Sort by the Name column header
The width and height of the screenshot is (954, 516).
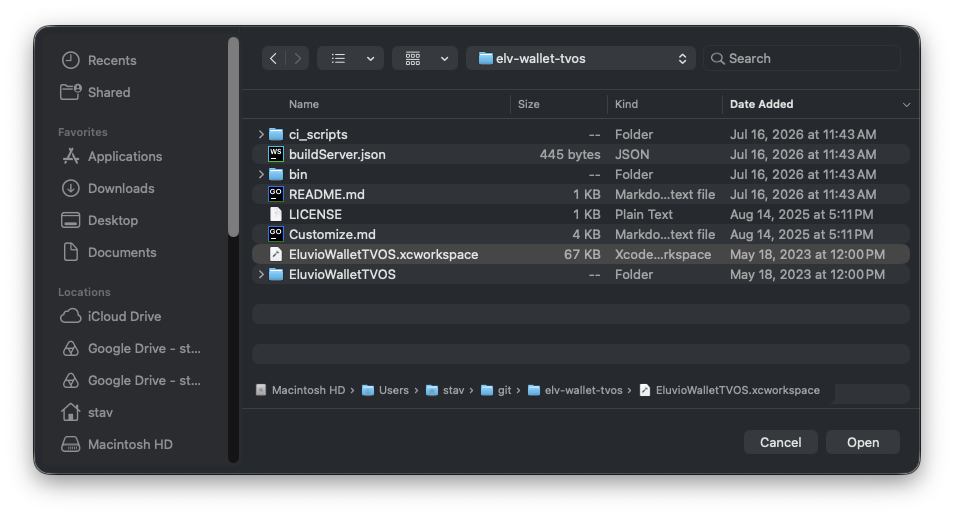pos(304,104)
